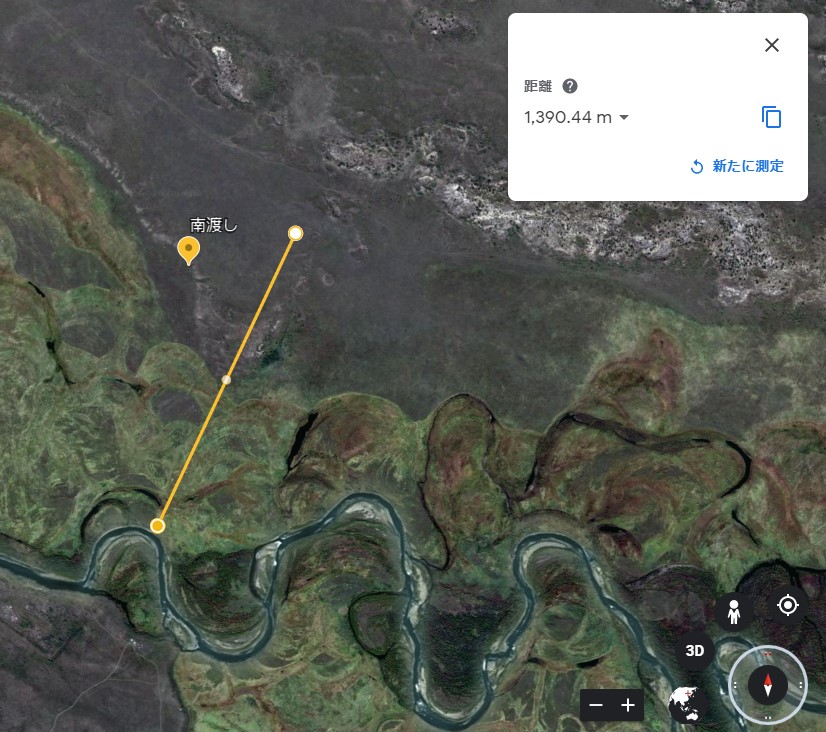The width and height of the screenshot is (826, 732).
Task: Zoom out with the minus button
Action: click(596, 705)
